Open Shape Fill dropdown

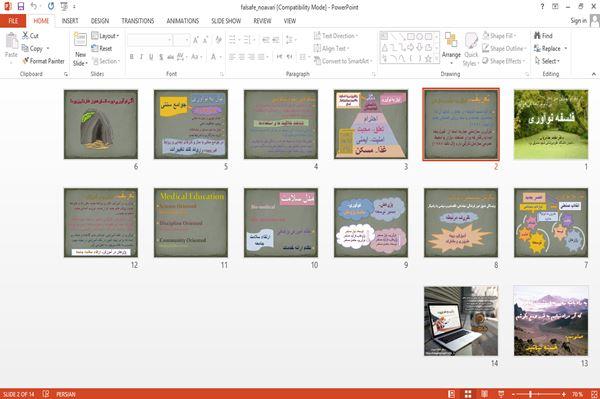pyautogui.click(x=499, y=36)
